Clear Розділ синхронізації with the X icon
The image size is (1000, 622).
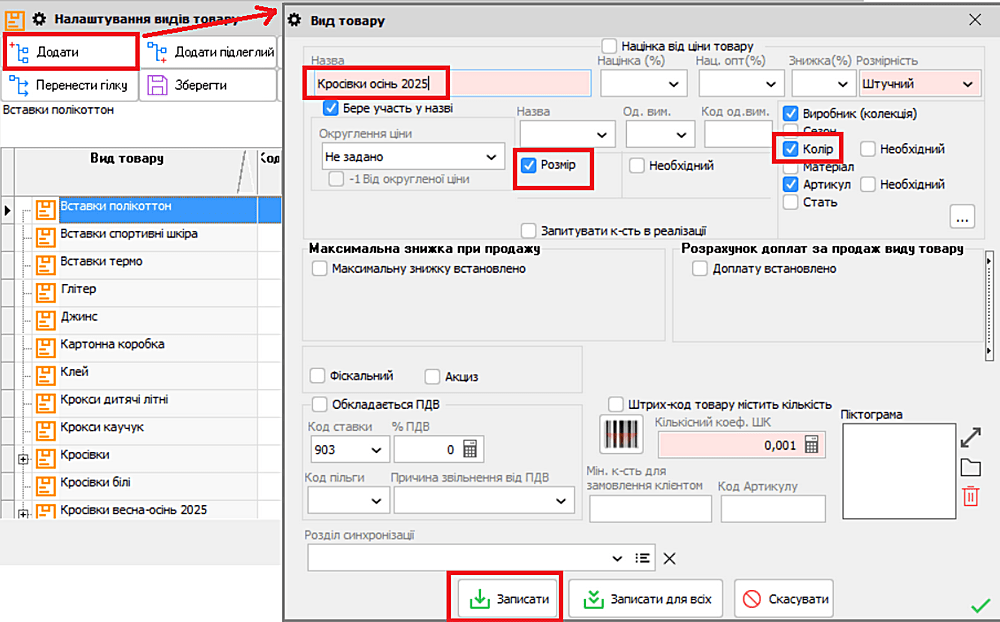670,558
